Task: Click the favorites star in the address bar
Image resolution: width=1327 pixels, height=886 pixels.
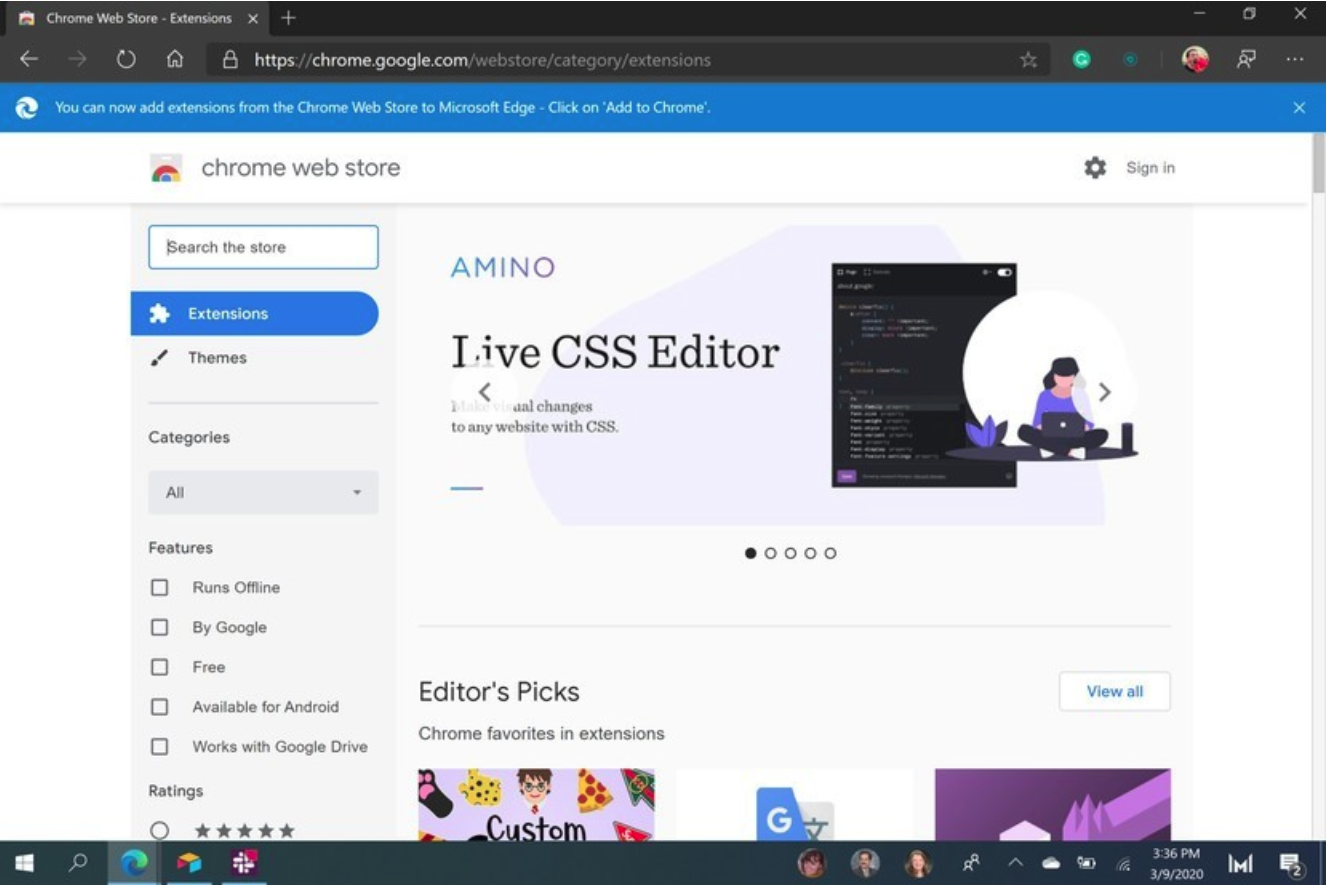Action: [x=1028, y=60]
